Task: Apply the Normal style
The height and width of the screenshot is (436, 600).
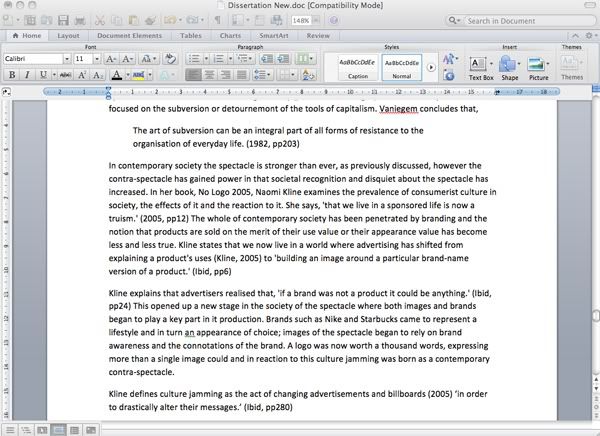Action: [401, 68]
